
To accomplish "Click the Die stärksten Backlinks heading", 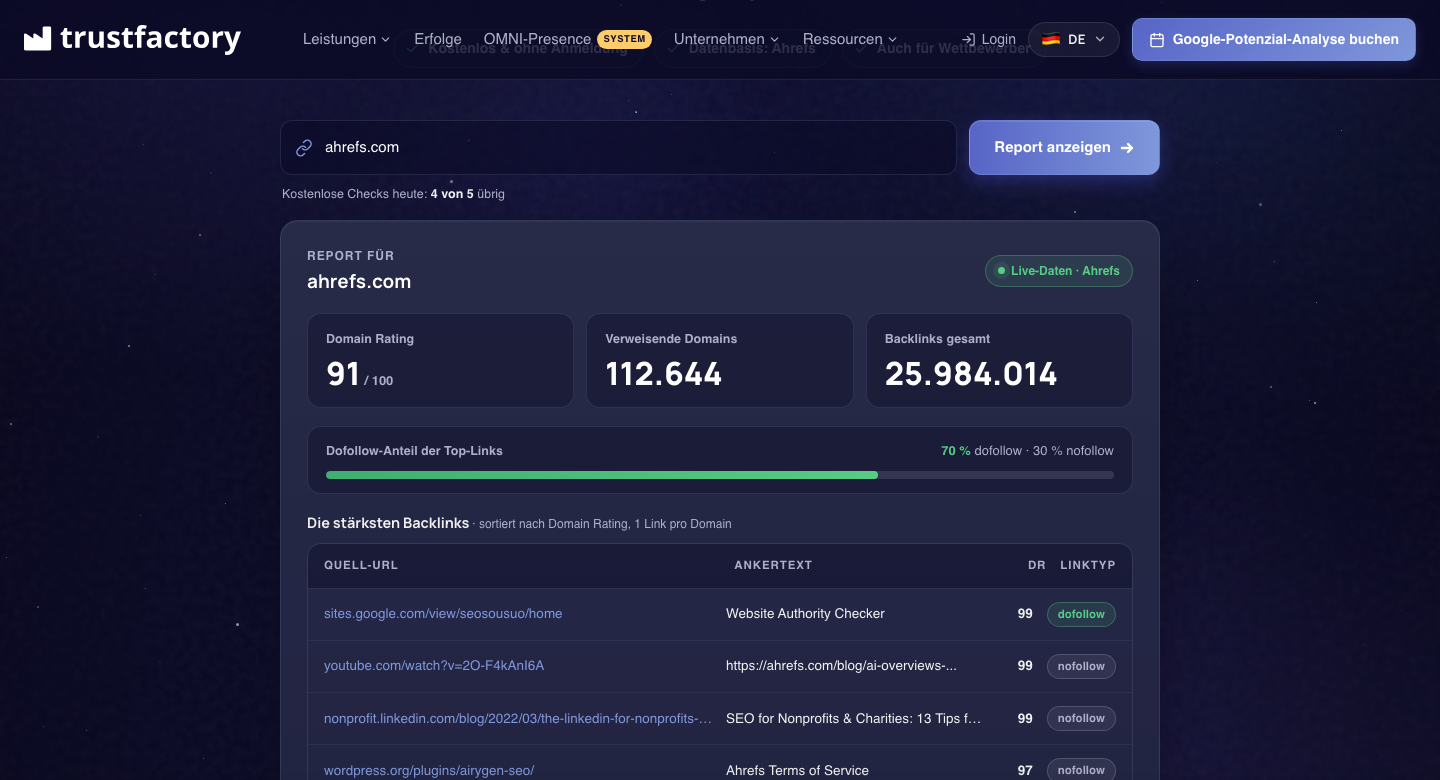I will click(x=388, y=523).
